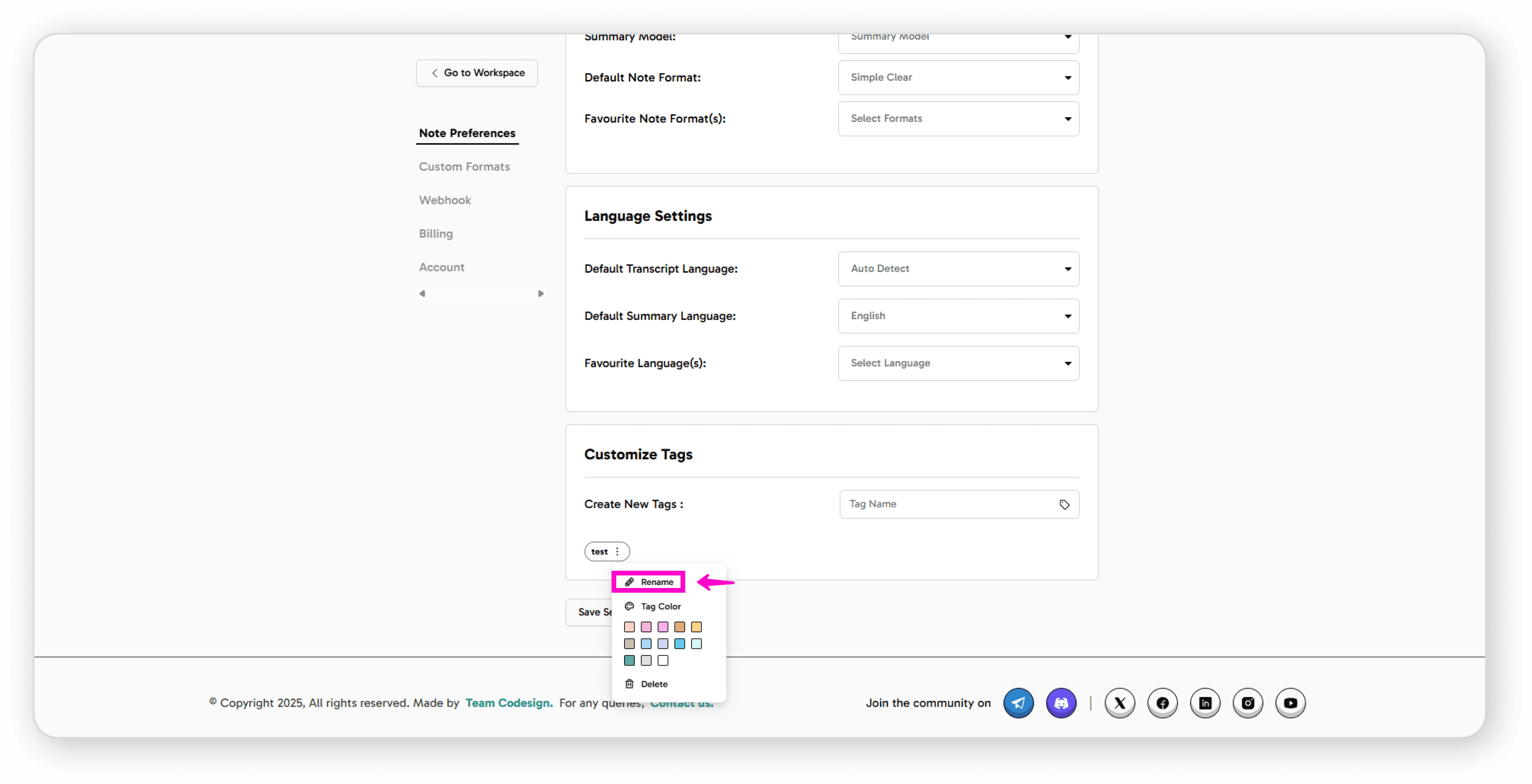1532x784 pixels.
Task: Click the three-dot menu on test tag
Action: point(617,552)
